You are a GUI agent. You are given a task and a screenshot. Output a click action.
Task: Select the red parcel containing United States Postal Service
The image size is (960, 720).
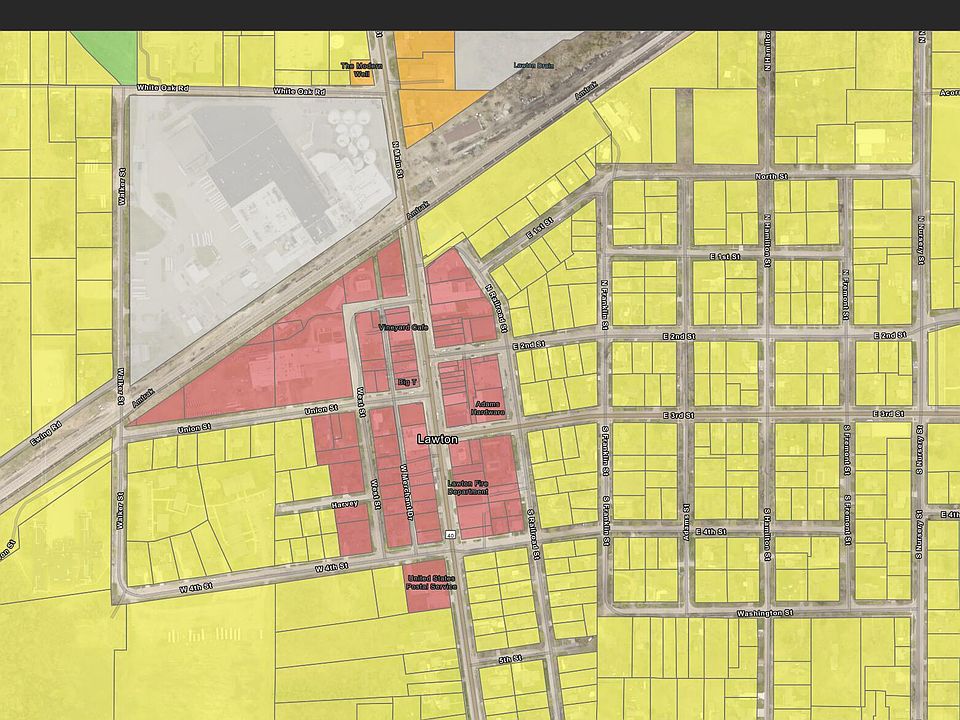tap(429, 585)
